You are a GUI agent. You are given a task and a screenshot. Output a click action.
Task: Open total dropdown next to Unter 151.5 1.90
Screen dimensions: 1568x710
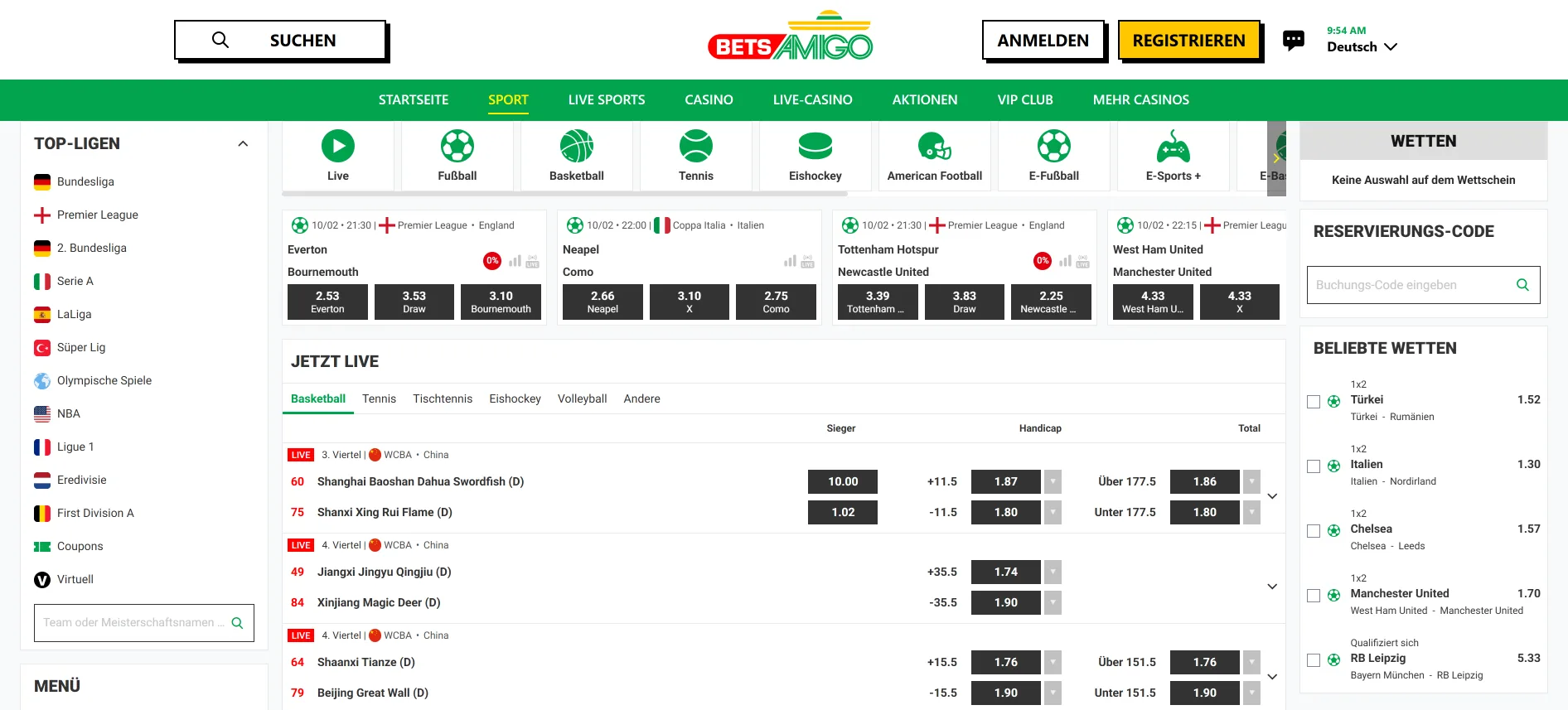click(1251, 693)
